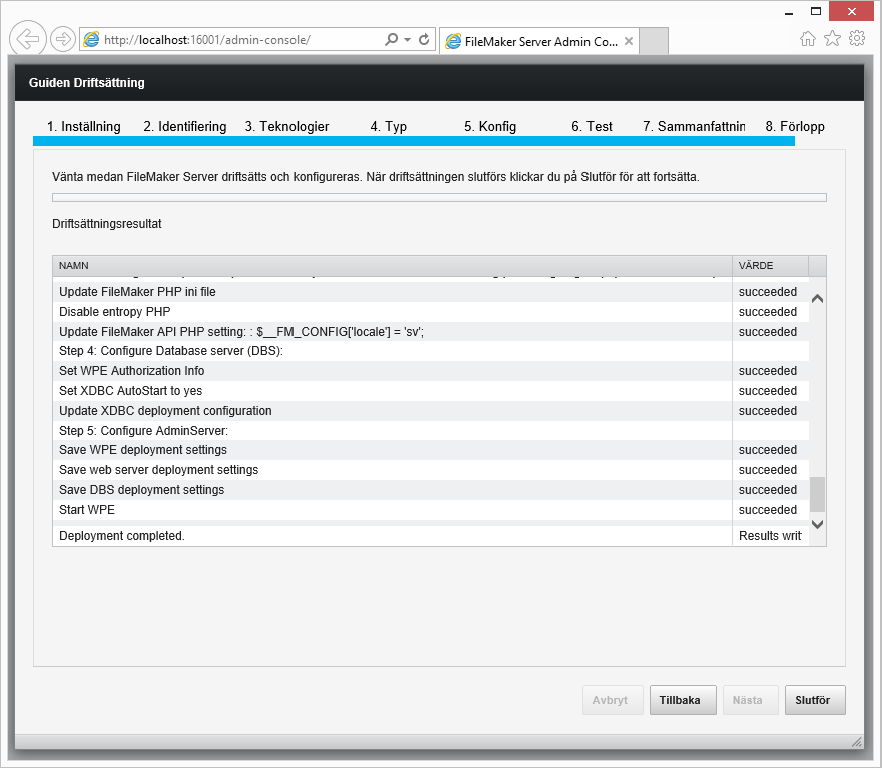This screenshot has width=882, height=768.
Task: Select the FileMaker Server Admin Console tab
Action: 539,41
